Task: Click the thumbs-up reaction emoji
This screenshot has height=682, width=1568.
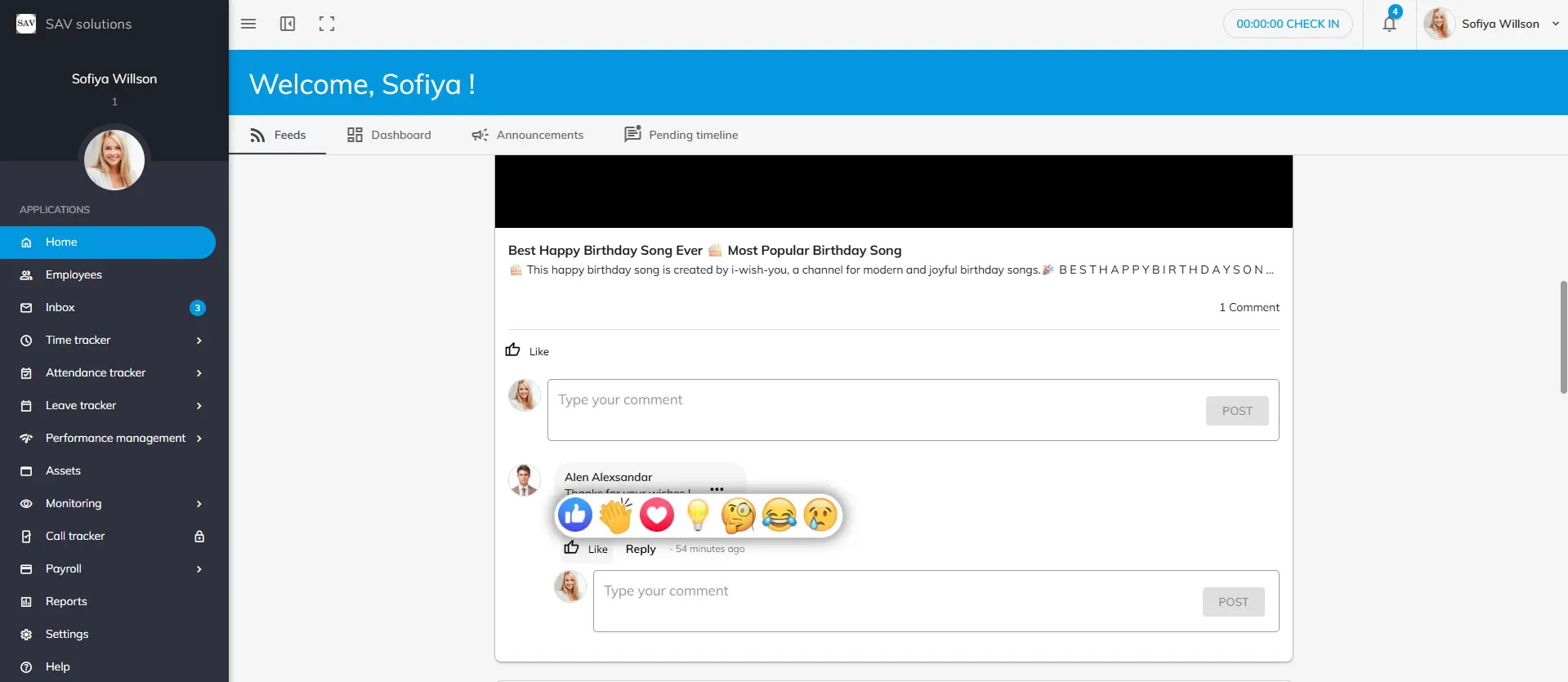Action: click(575, 515)
